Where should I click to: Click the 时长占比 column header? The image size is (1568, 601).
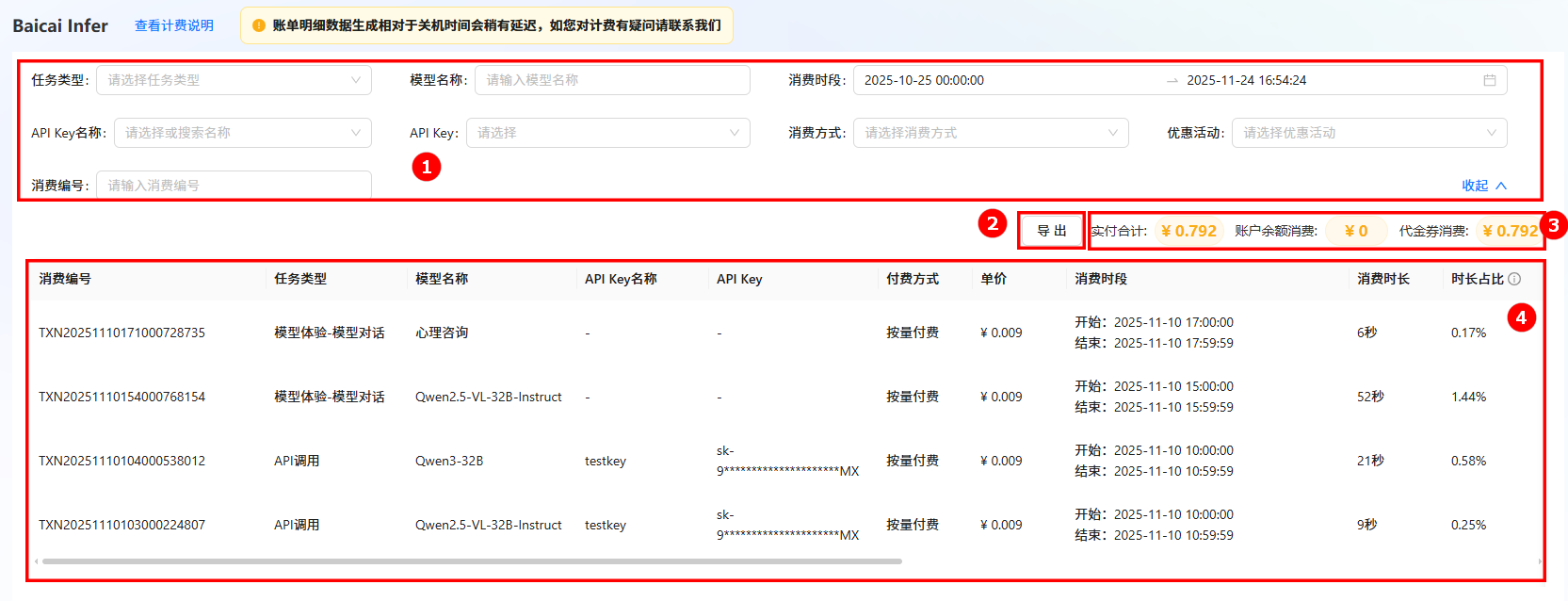pyautogui.click(x=1478, y=279)
